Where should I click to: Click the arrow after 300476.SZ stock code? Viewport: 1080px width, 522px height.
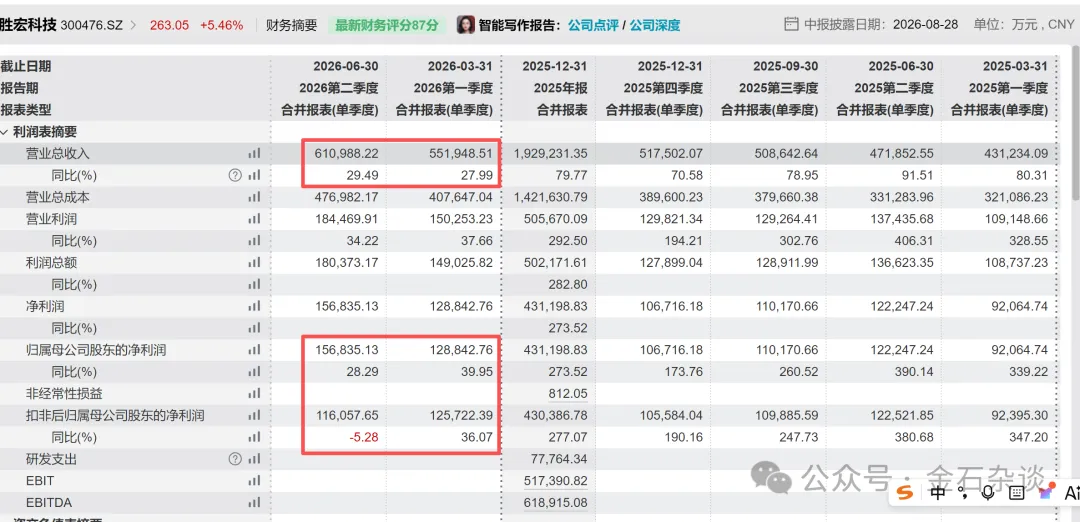pos(133,25)
